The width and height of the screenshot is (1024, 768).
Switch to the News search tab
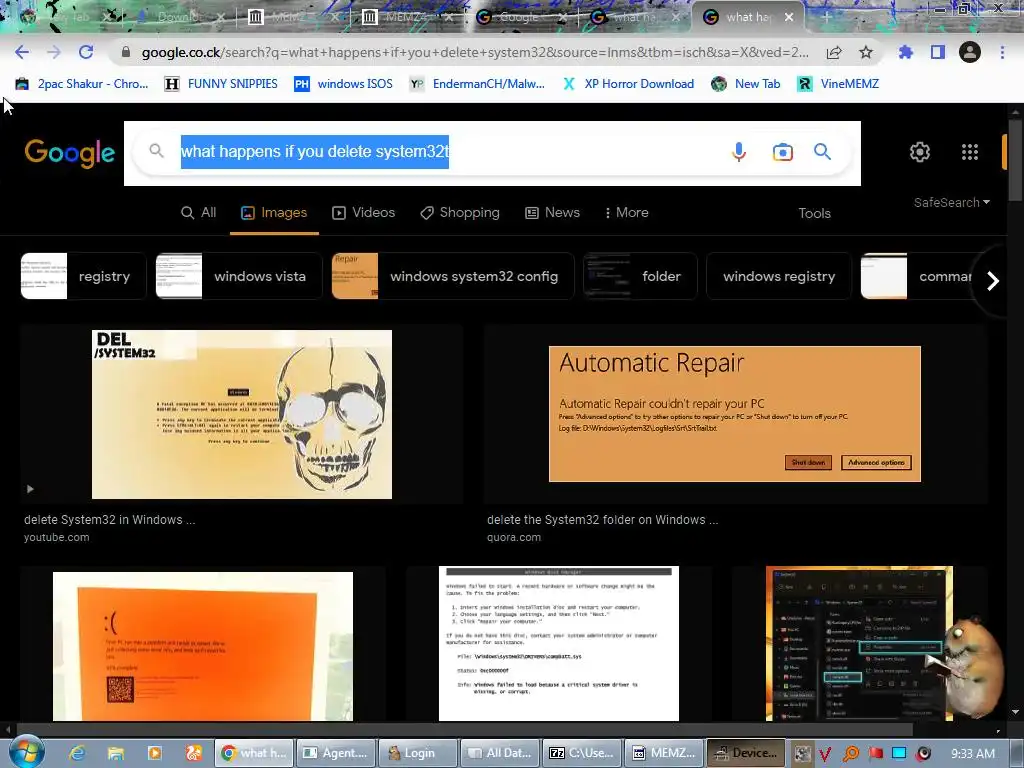tap(552, 213)
